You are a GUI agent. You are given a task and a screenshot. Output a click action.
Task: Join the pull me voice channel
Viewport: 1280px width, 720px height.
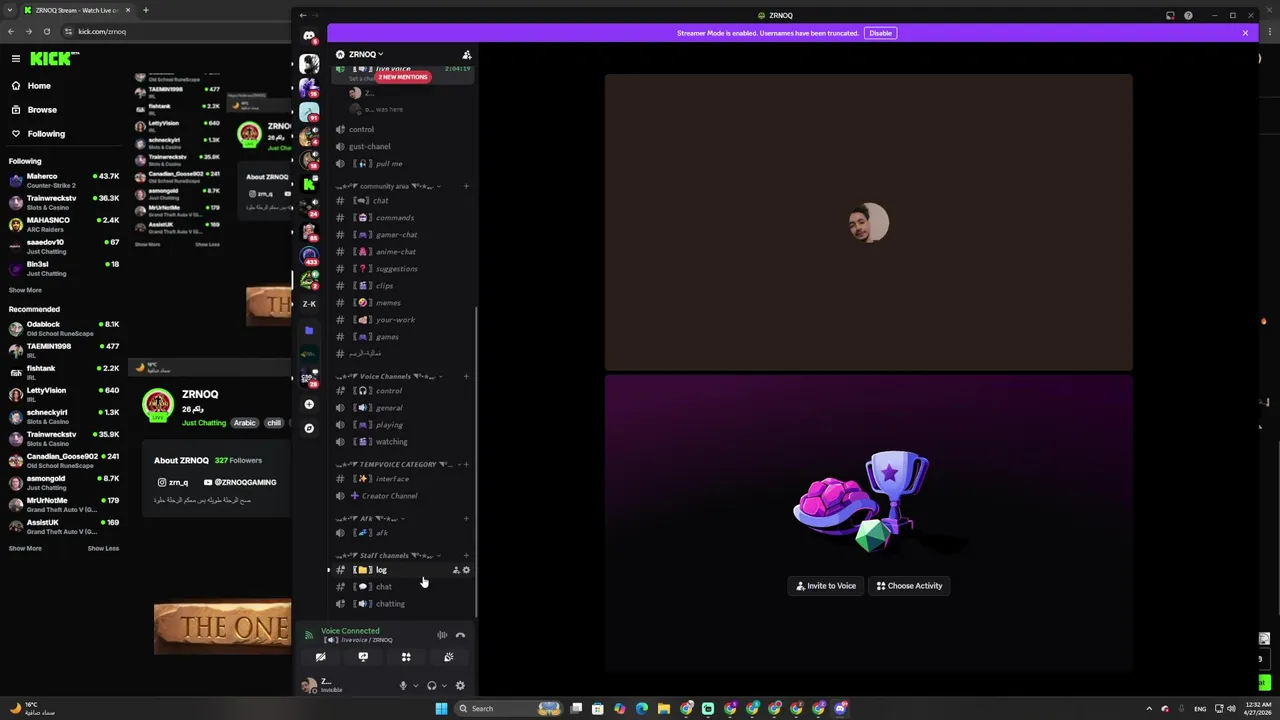(x=402, y=164)
